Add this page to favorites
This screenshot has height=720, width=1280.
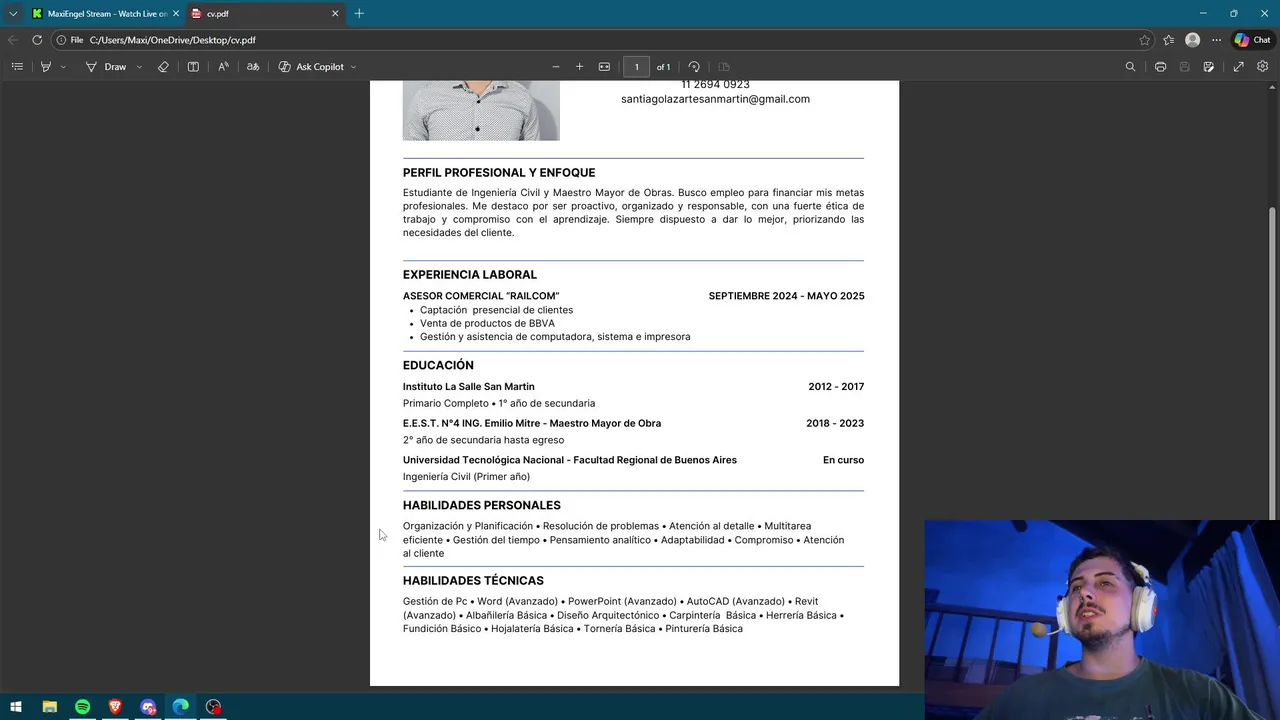pos(1144,40)
